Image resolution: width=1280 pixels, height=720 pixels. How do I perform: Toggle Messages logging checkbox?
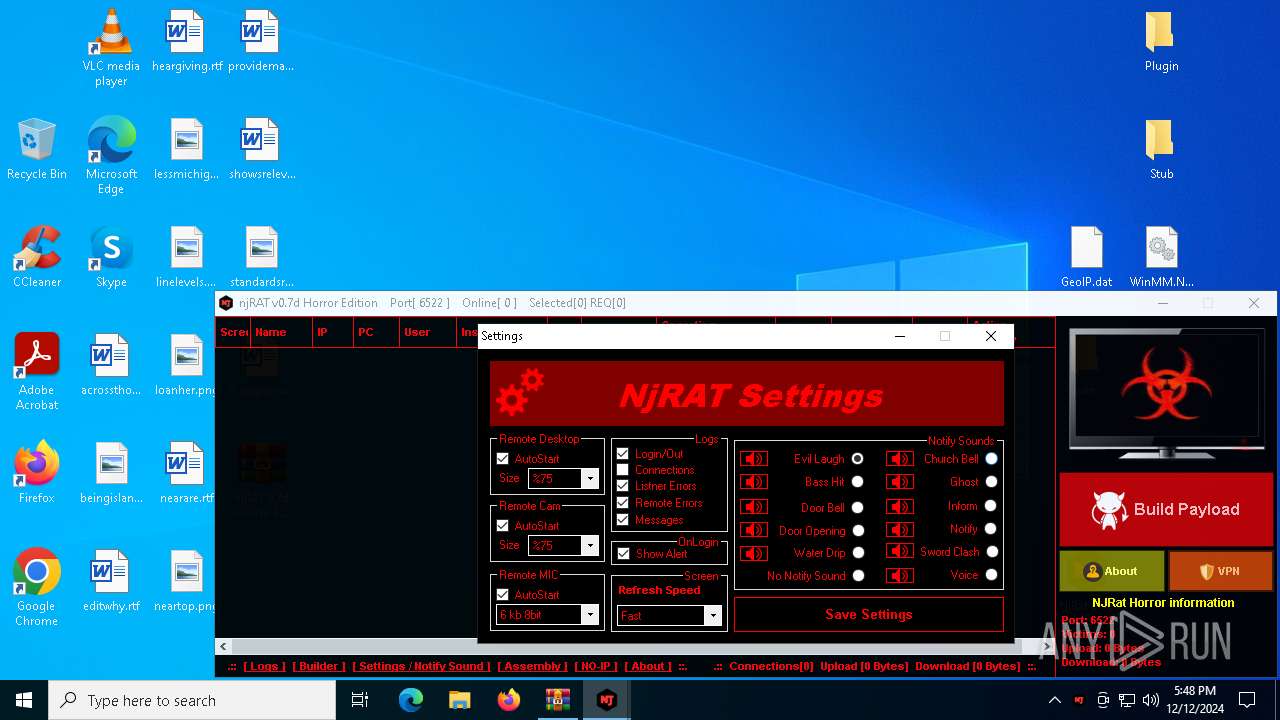click(623, 520)
